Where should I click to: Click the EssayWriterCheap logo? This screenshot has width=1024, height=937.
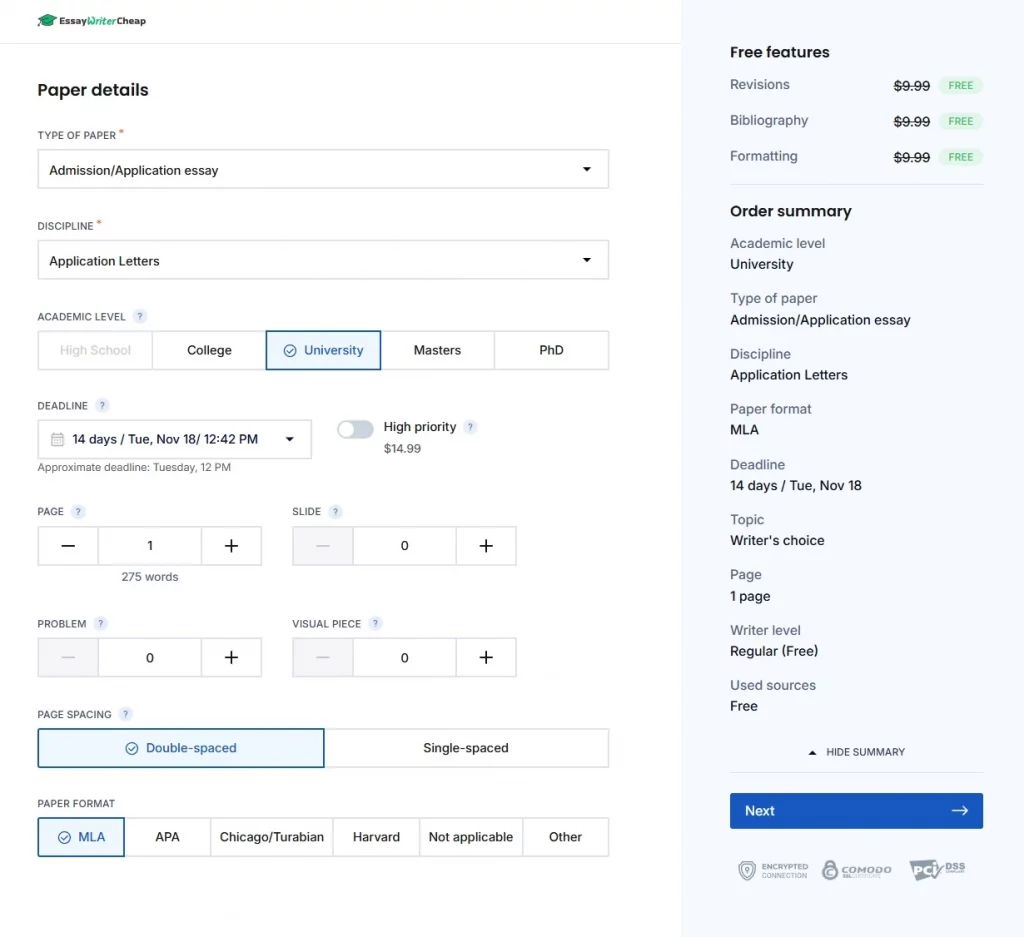91,21
